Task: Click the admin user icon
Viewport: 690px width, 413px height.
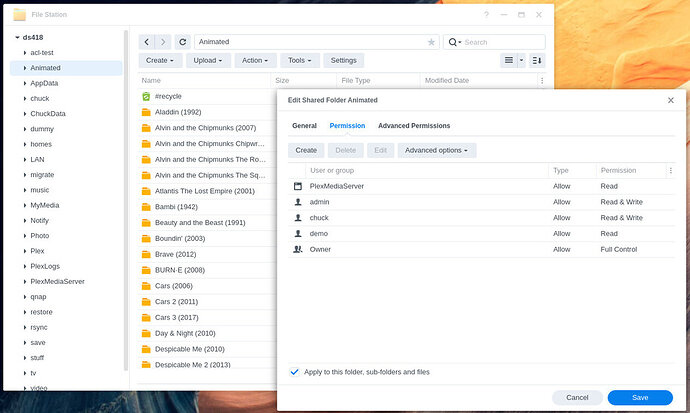Action: coord(298,202)
